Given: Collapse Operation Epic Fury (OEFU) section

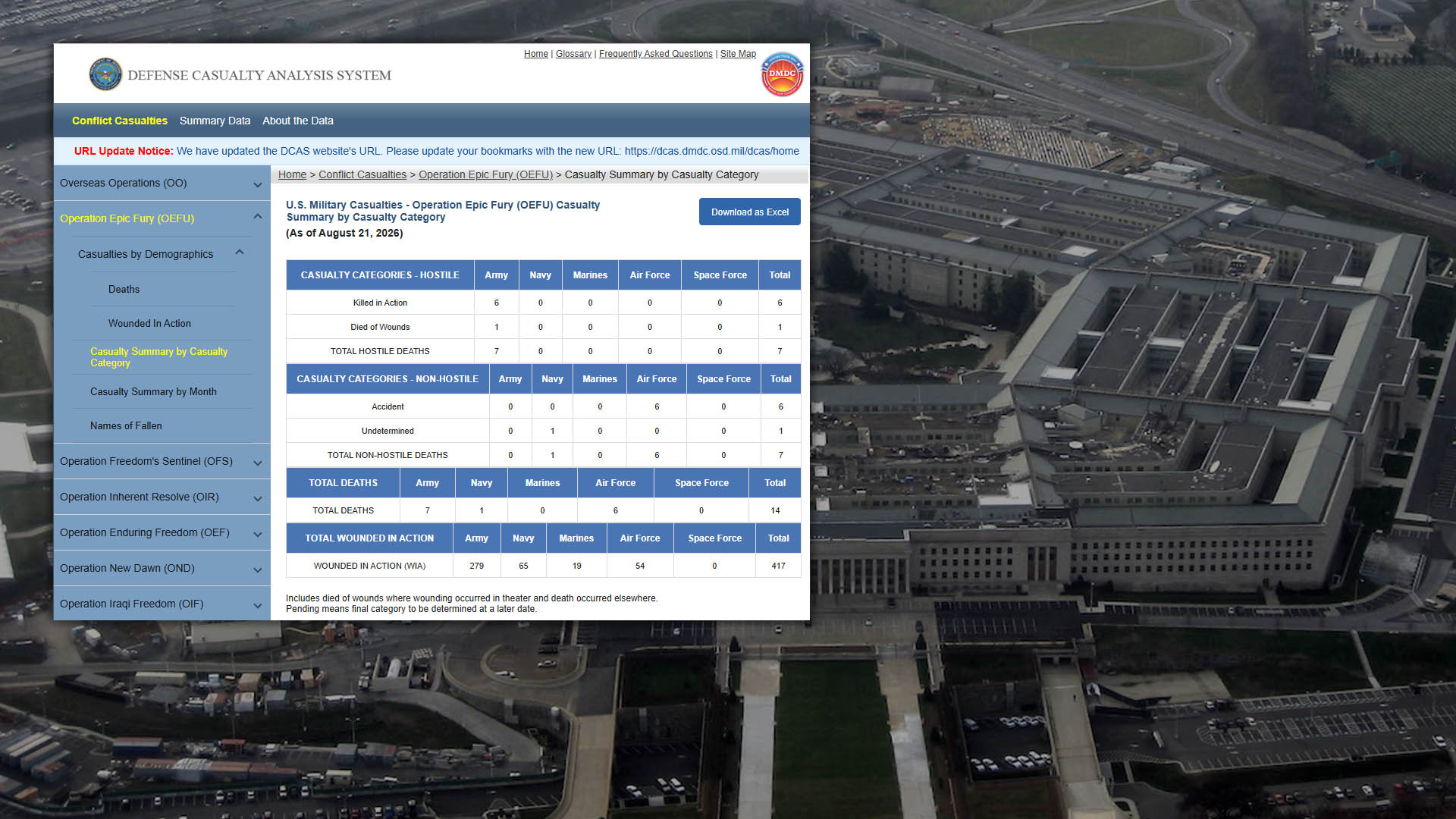Looking at the screenshot, I should [162, 218].
